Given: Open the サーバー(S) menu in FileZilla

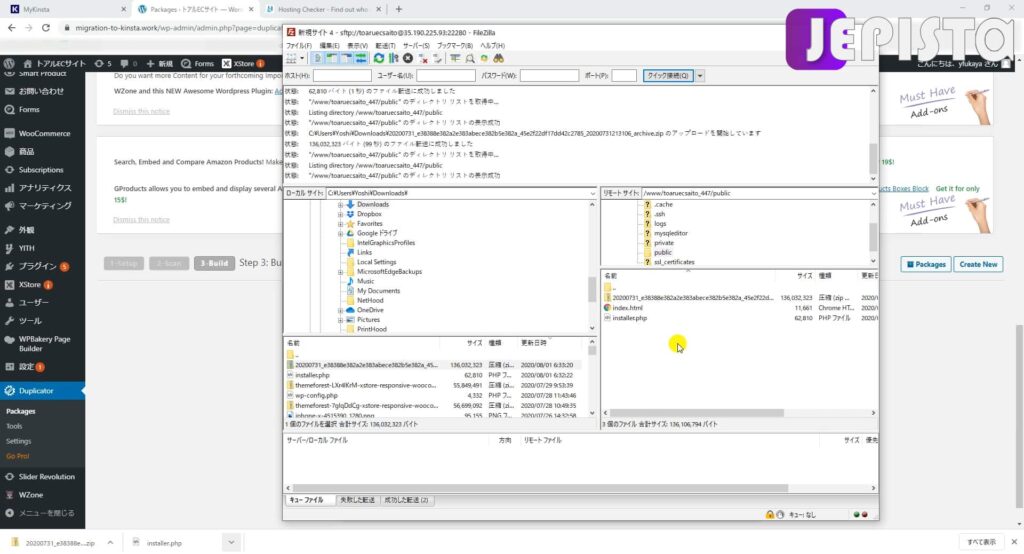Looking at the screenshot, I should (x=416, y=46).
